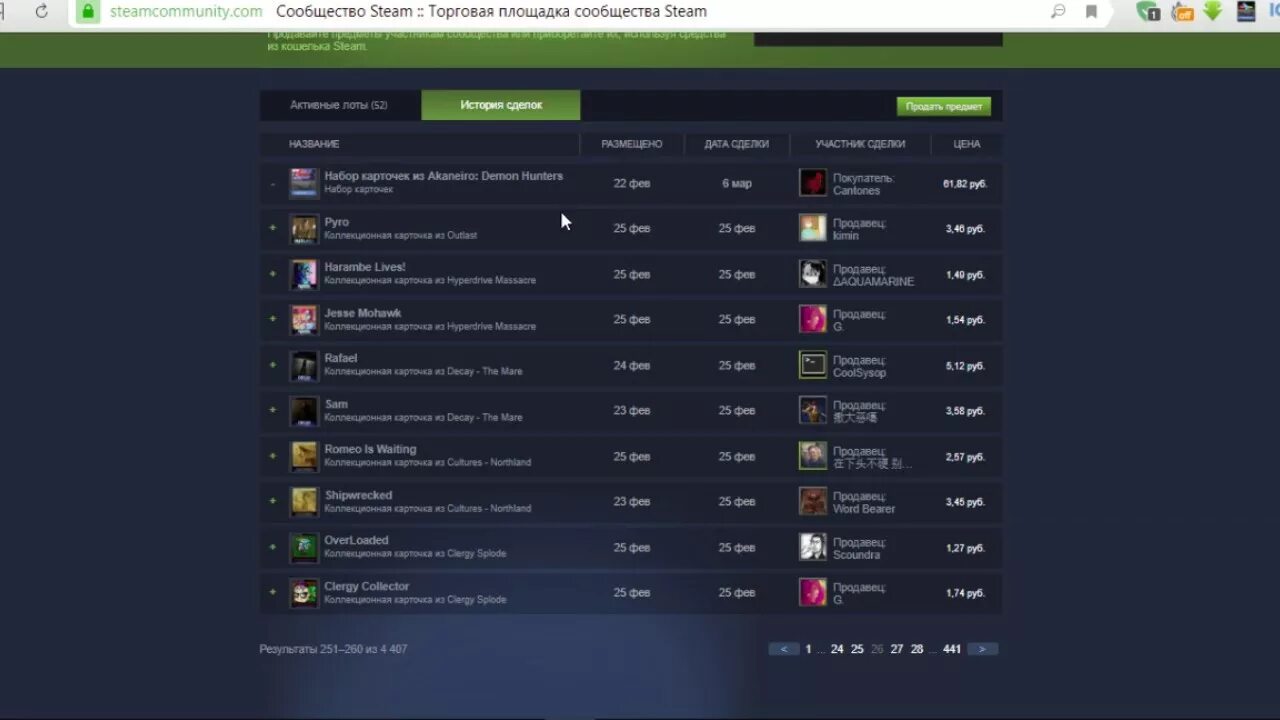This screenshot has width=1280, height=720.
Task: Select the История сделок tab
Action: (x=501, y=105)
